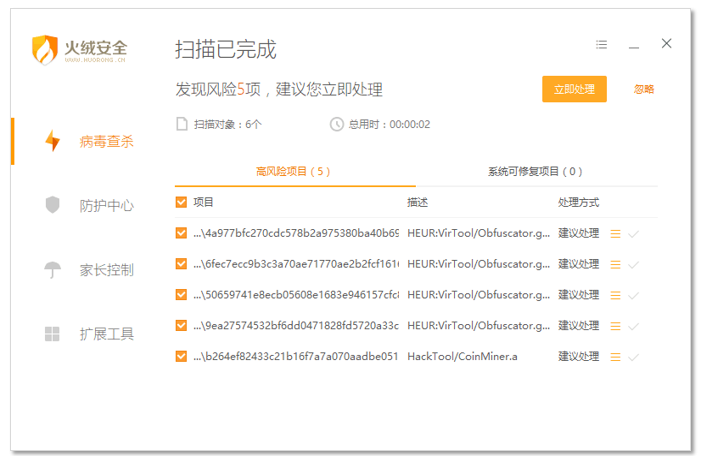
Task: Uncheck the 50659741e8ecb threat checkbox
Action: (x=181, y=295)
